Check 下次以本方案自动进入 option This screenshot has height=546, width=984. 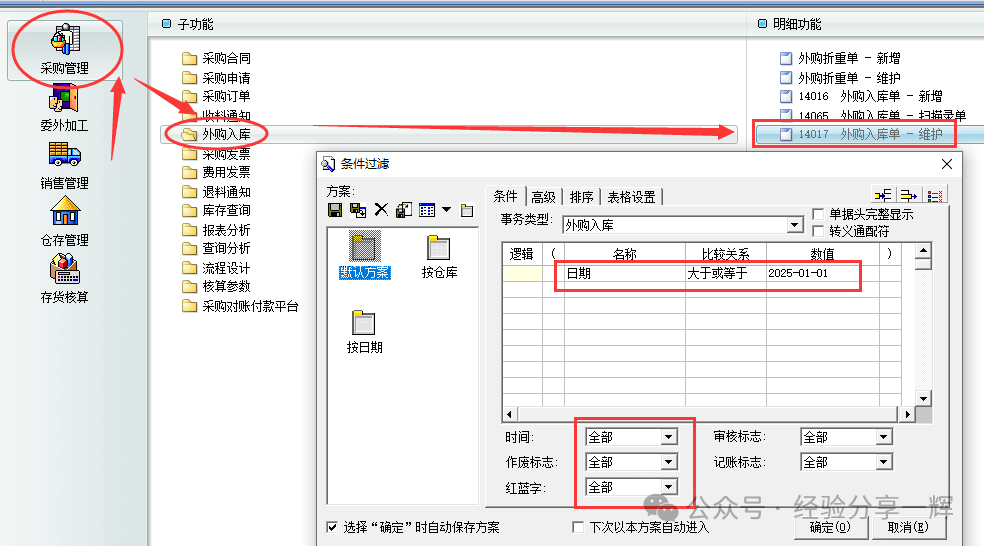click(x=578, y=527)
